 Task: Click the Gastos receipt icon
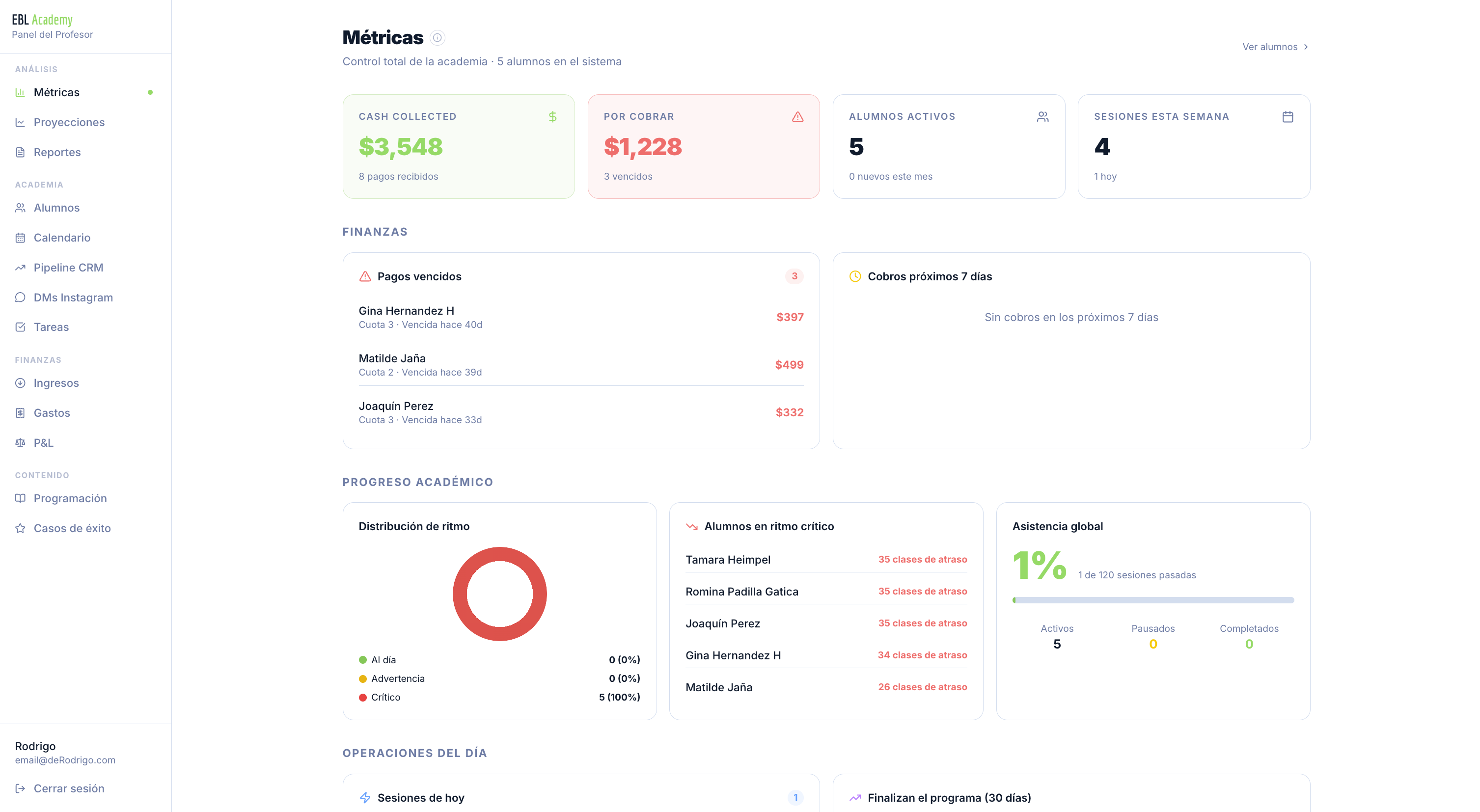[20, 413]
